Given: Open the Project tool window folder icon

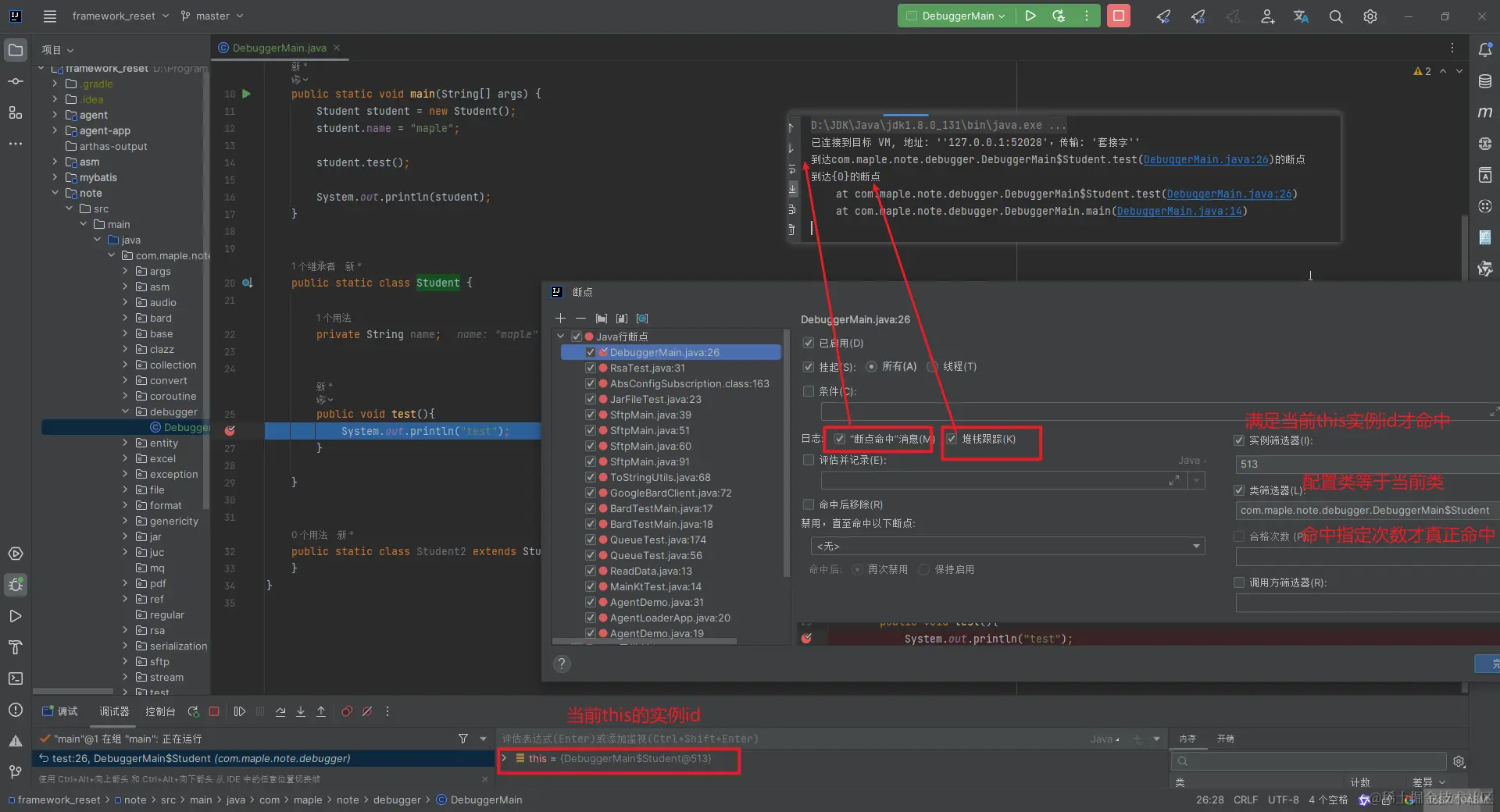Looking at the screenshot, I should click(16, 50).
